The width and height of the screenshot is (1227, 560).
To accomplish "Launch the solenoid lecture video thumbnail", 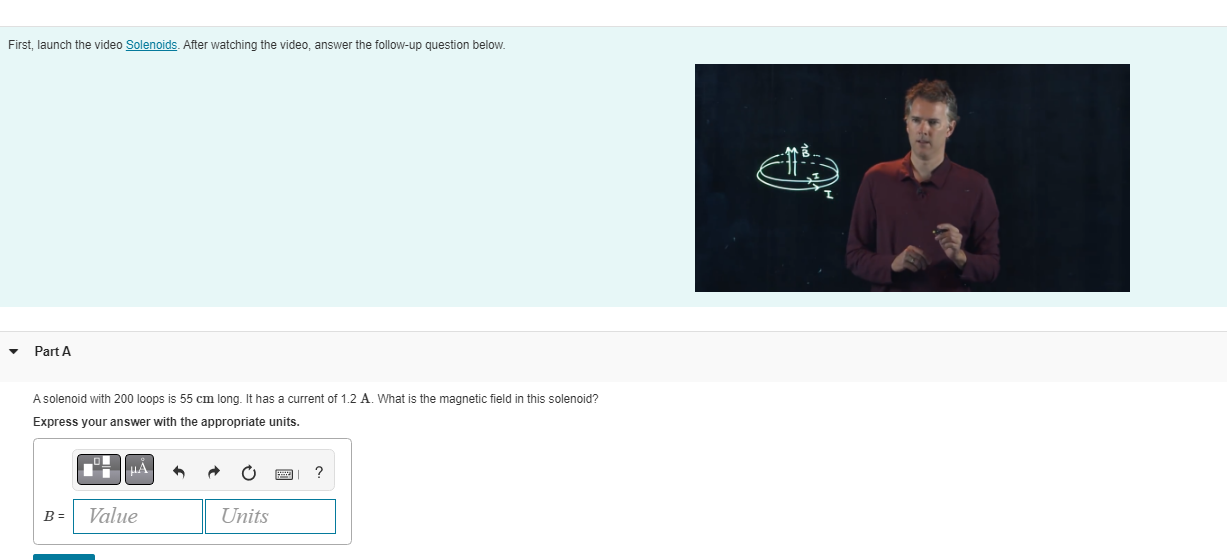I will pyautogui.click(x=912, y=178).
